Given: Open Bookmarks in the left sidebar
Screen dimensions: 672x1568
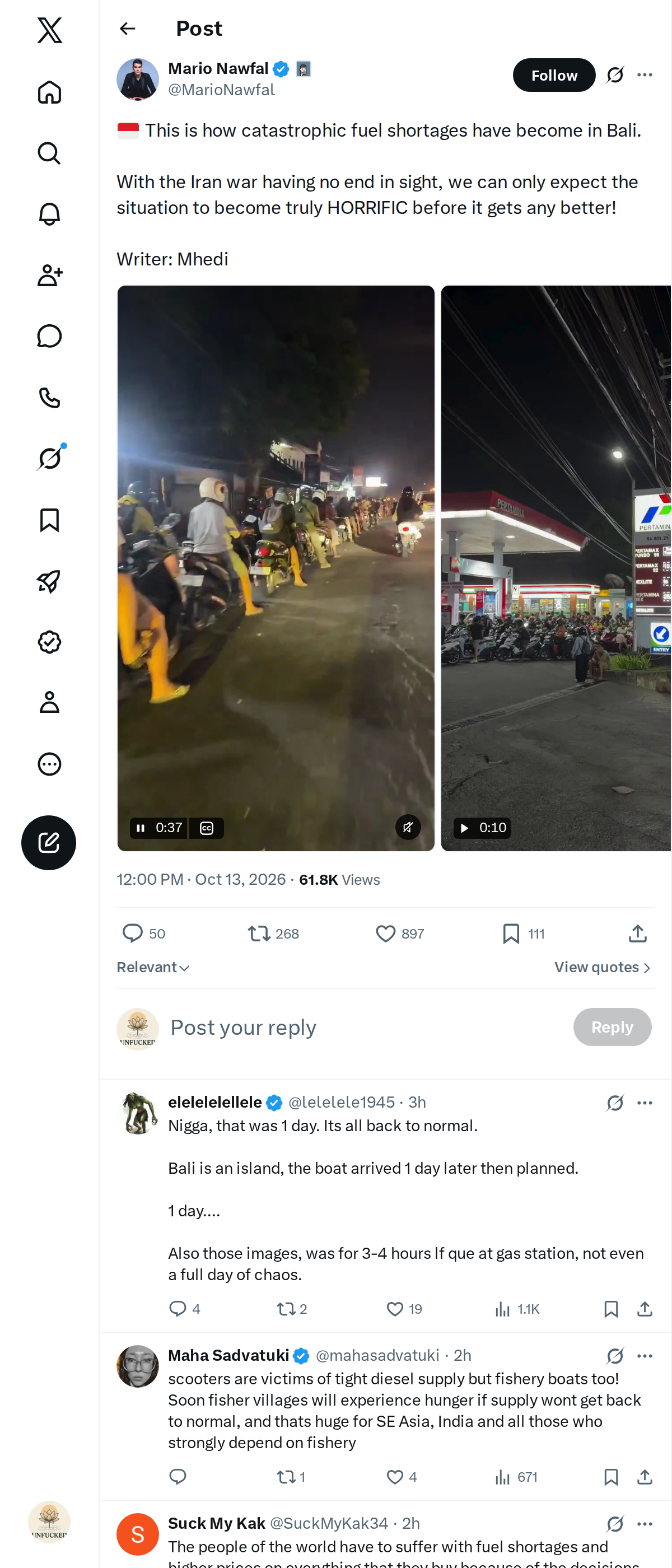Looking at the screenshot, I should click(49, 520).
